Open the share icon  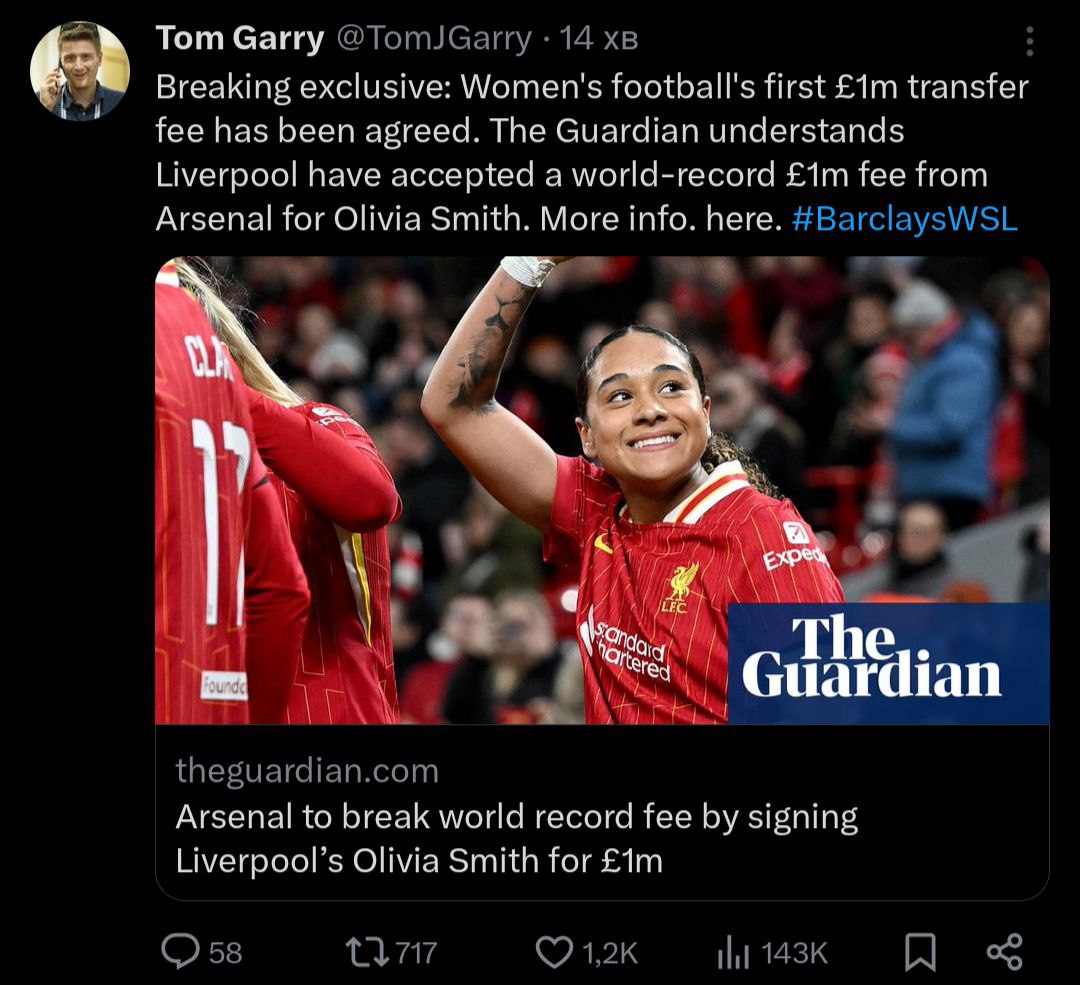click(x=1004, y=953)
